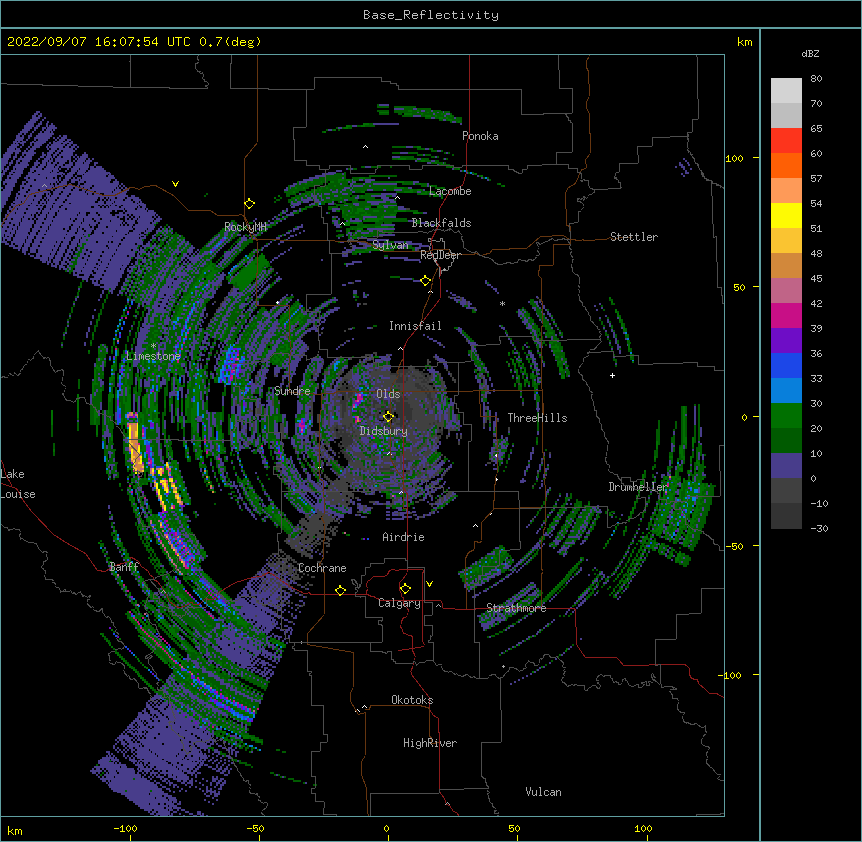
Task: Click the white asterisk east of Innisfail
Action: click(502, 304)
